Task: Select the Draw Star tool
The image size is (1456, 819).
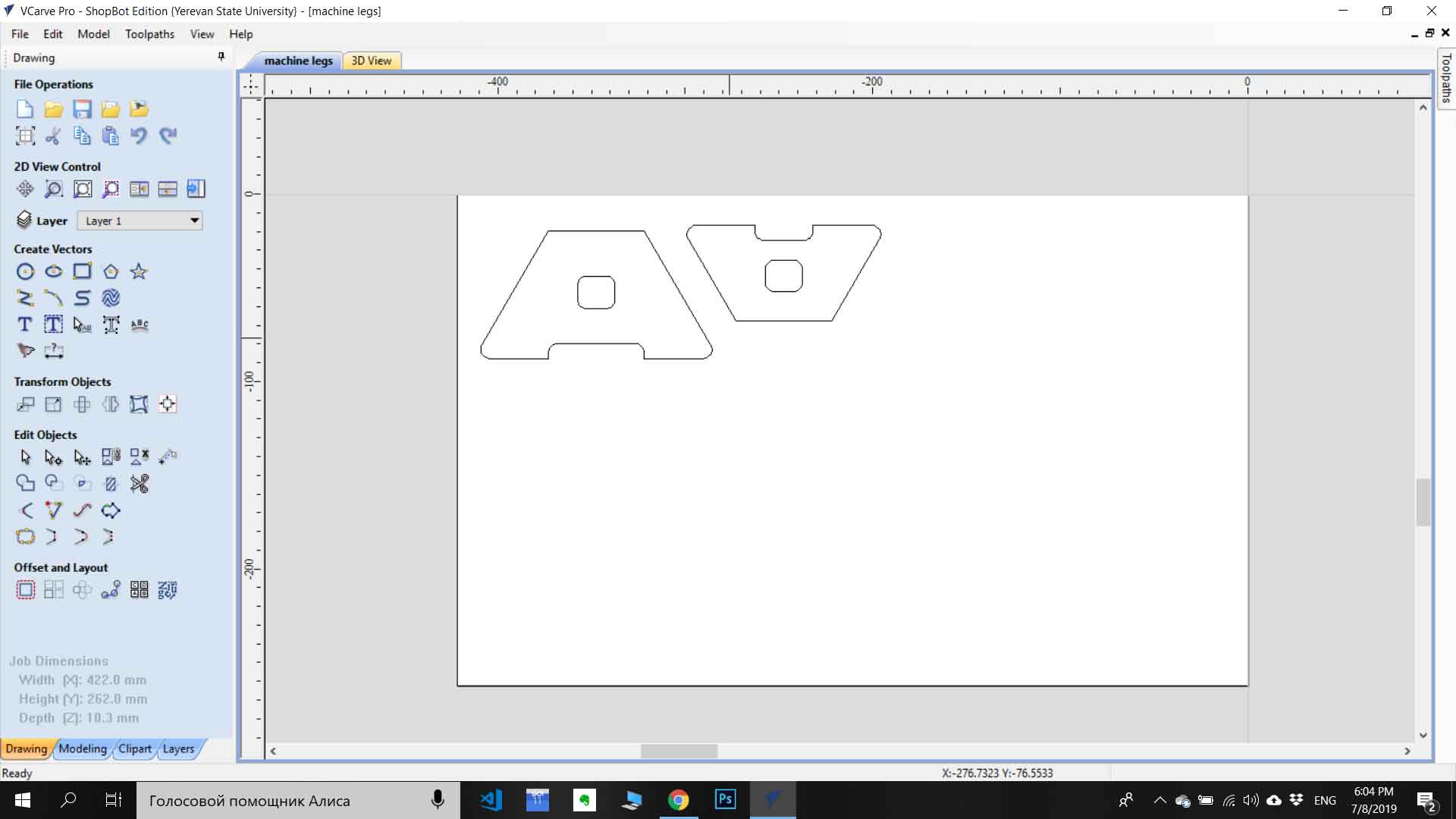Action: click(139, 271)
